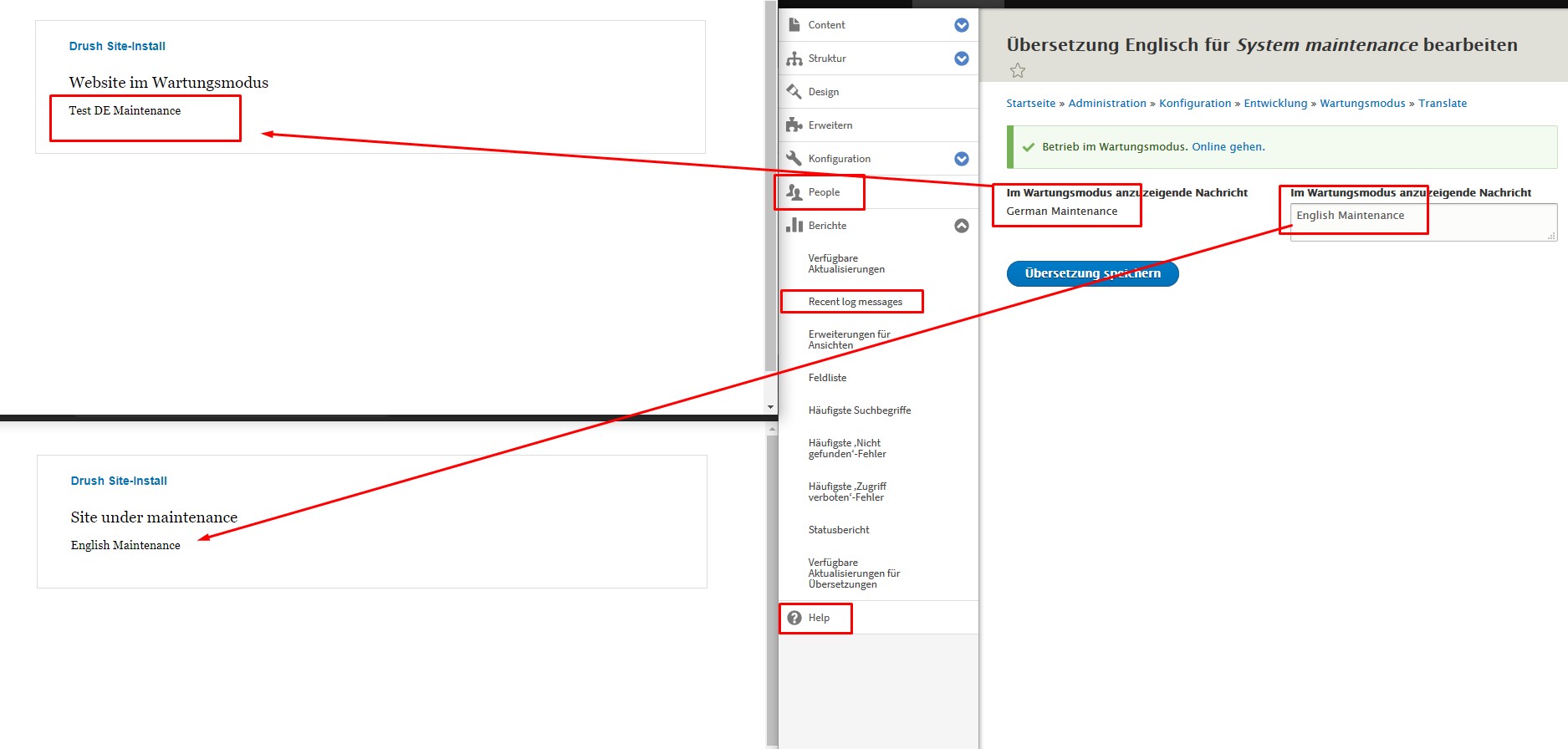Click the 'German Maintenance' source text
Image resolution: width=1568 pixels, height=749 pixels.
(1061, 211)
